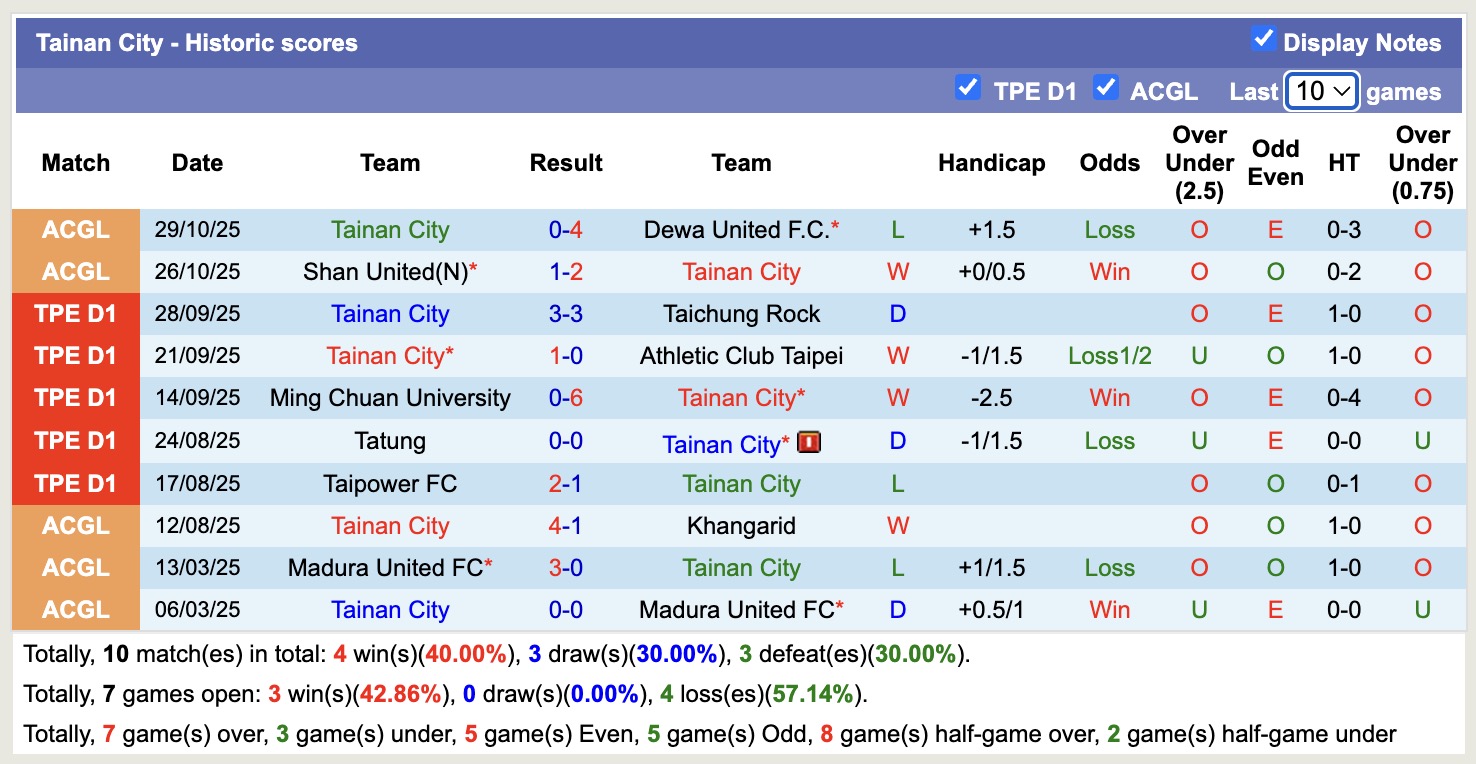Click the 0-6 result against Ming Chuan

[566, 398]
